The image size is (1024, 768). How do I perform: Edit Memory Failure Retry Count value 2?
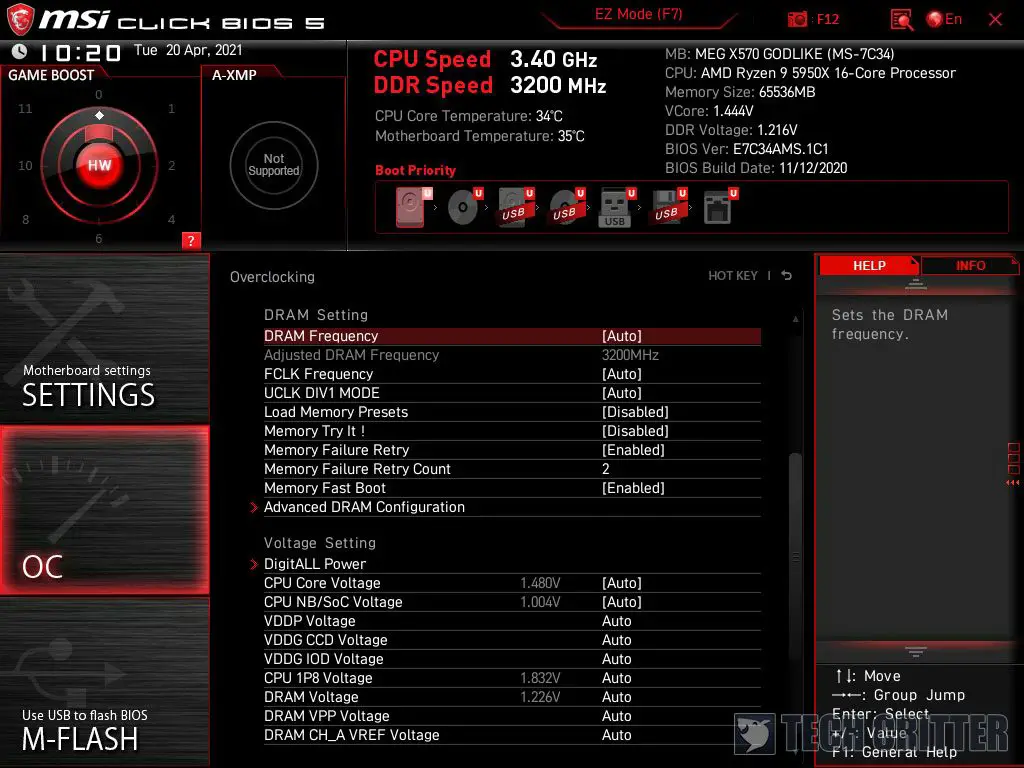click(x=512, y=468)
